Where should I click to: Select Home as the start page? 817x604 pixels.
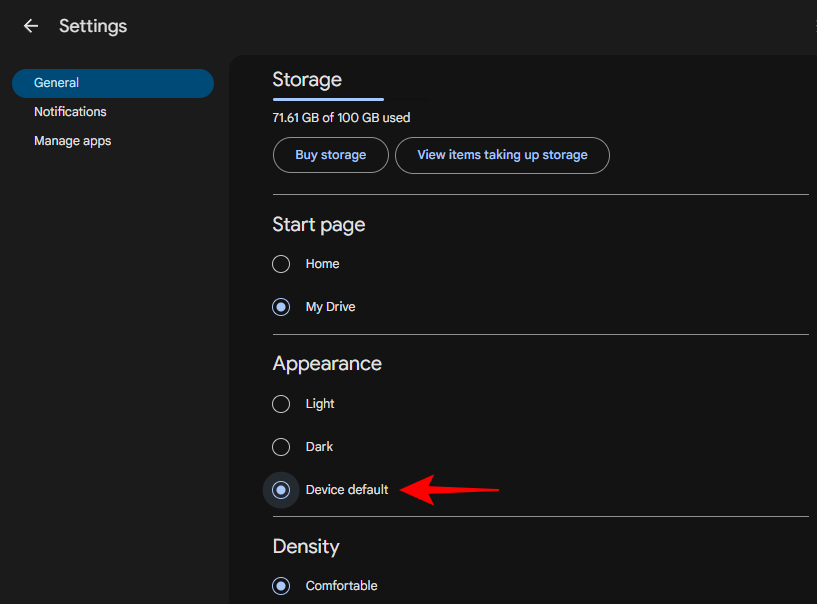tap(281, 264)
